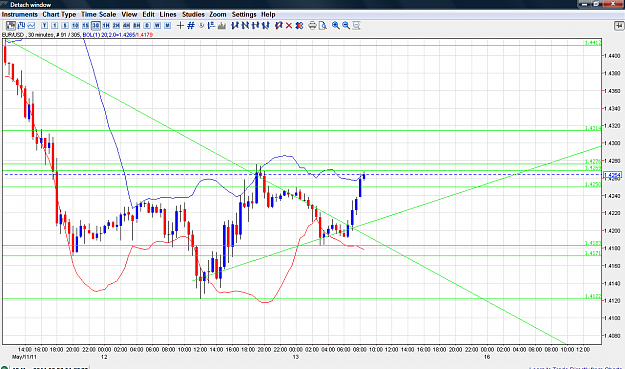Click the green 1.4314 level label
625x369 pixels.
point(593,128)
